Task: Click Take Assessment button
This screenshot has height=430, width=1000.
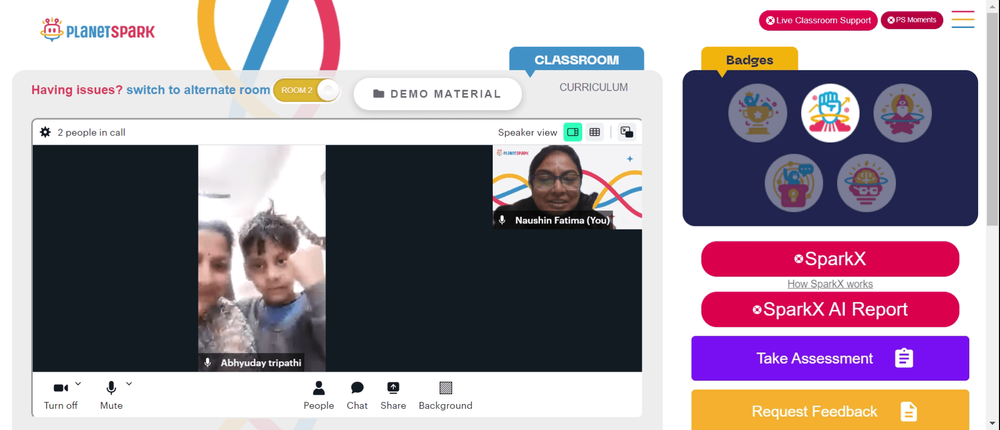Action: pyautogui.click(x=830, y=359)
